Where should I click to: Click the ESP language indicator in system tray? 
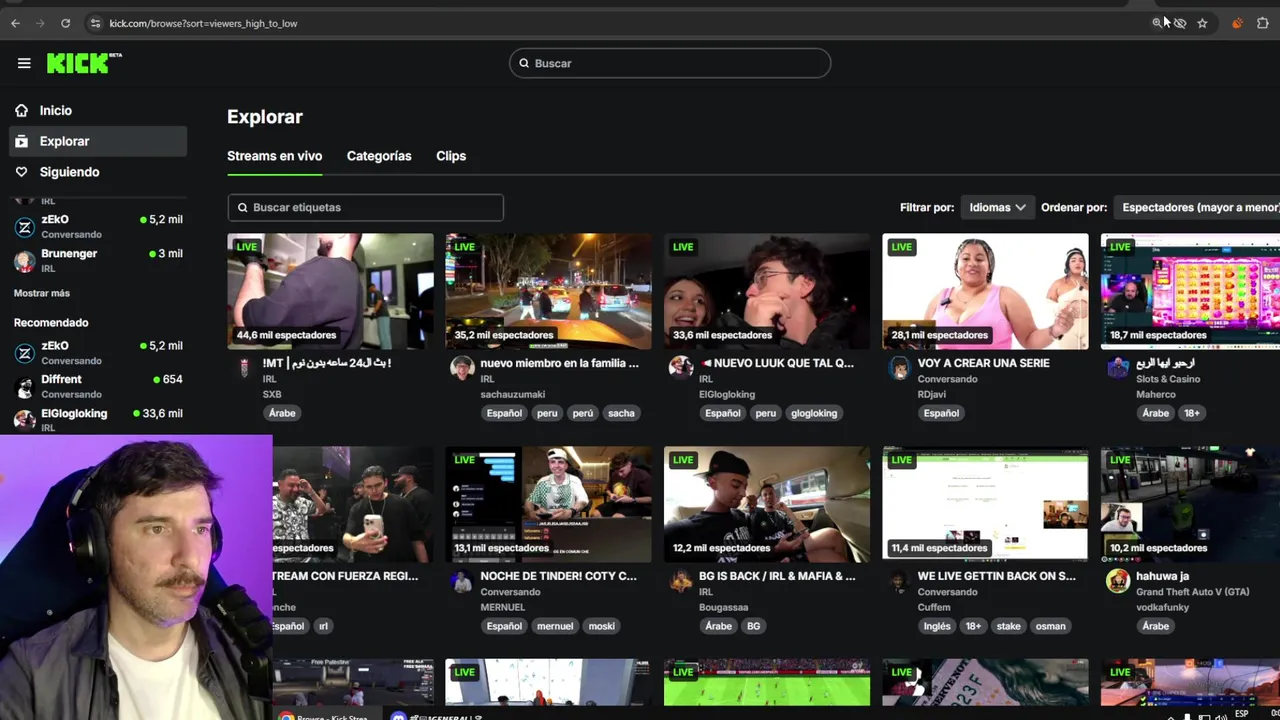tap(1242, 714)
